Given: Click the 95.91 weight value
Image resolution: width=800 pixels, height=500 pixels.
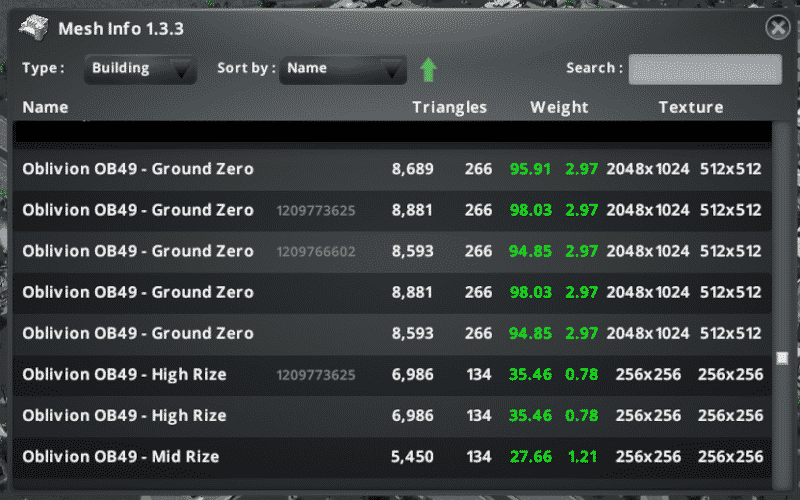Looking at the screenshot, I should point(530,170).
